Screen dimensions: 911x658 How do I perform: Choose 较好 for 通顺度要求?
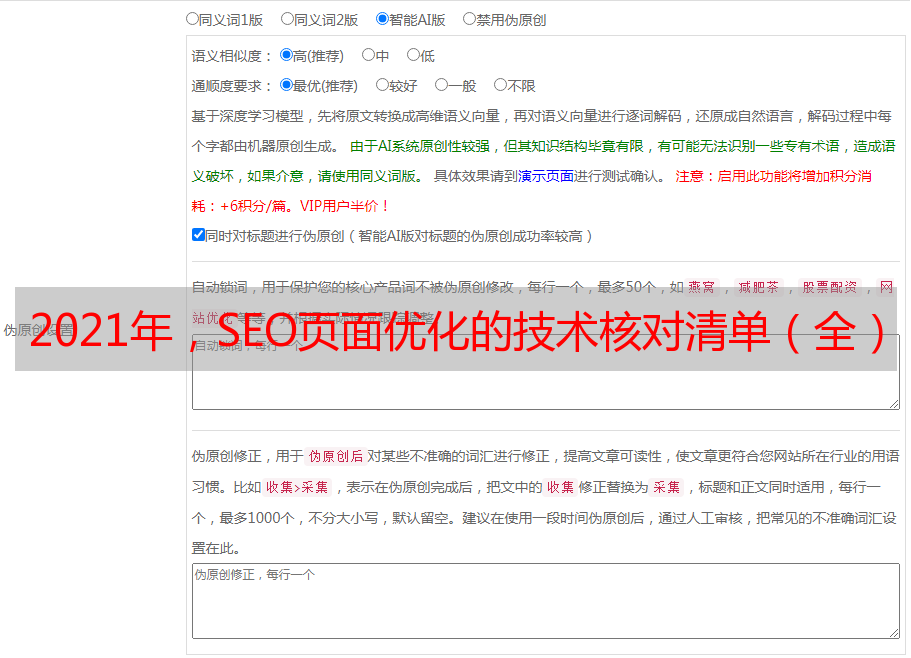[x=382, y=85]
